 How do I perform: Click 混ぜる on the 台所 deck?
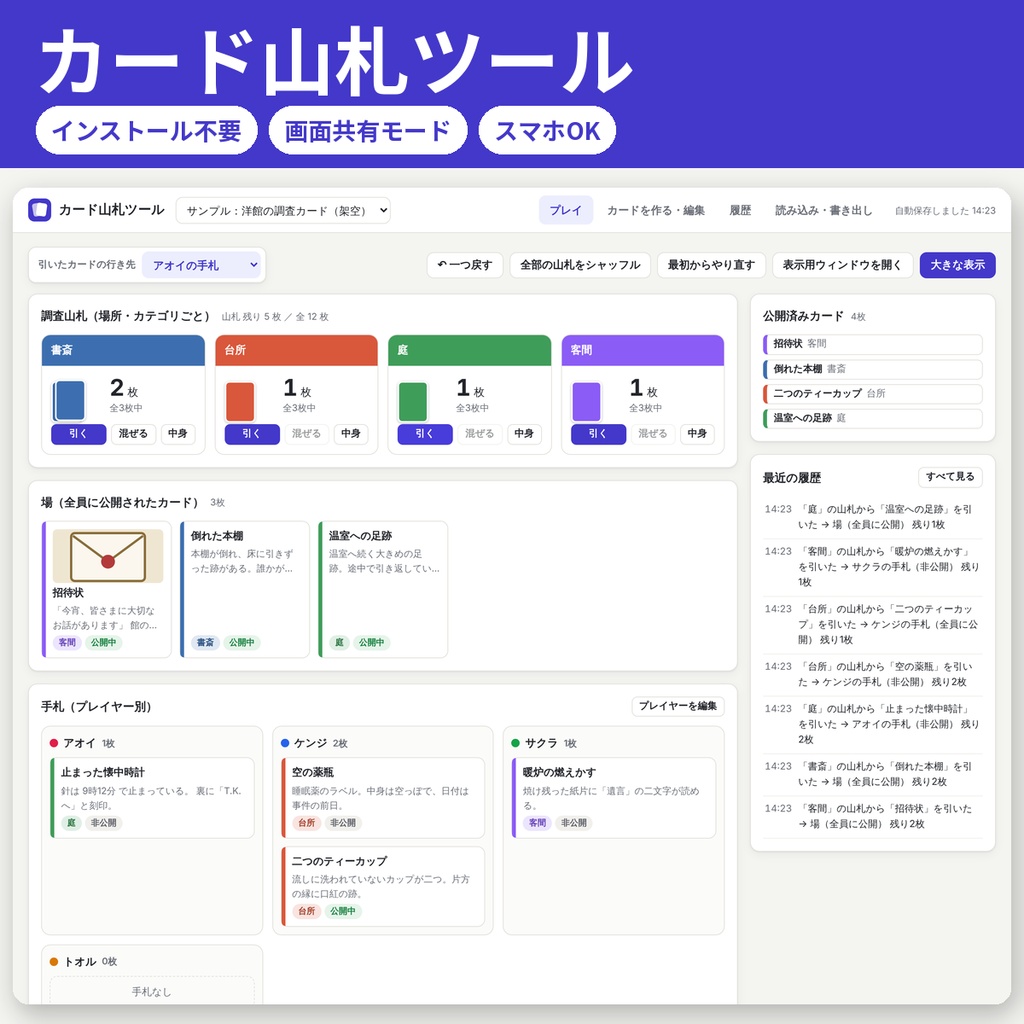[306, 434]
